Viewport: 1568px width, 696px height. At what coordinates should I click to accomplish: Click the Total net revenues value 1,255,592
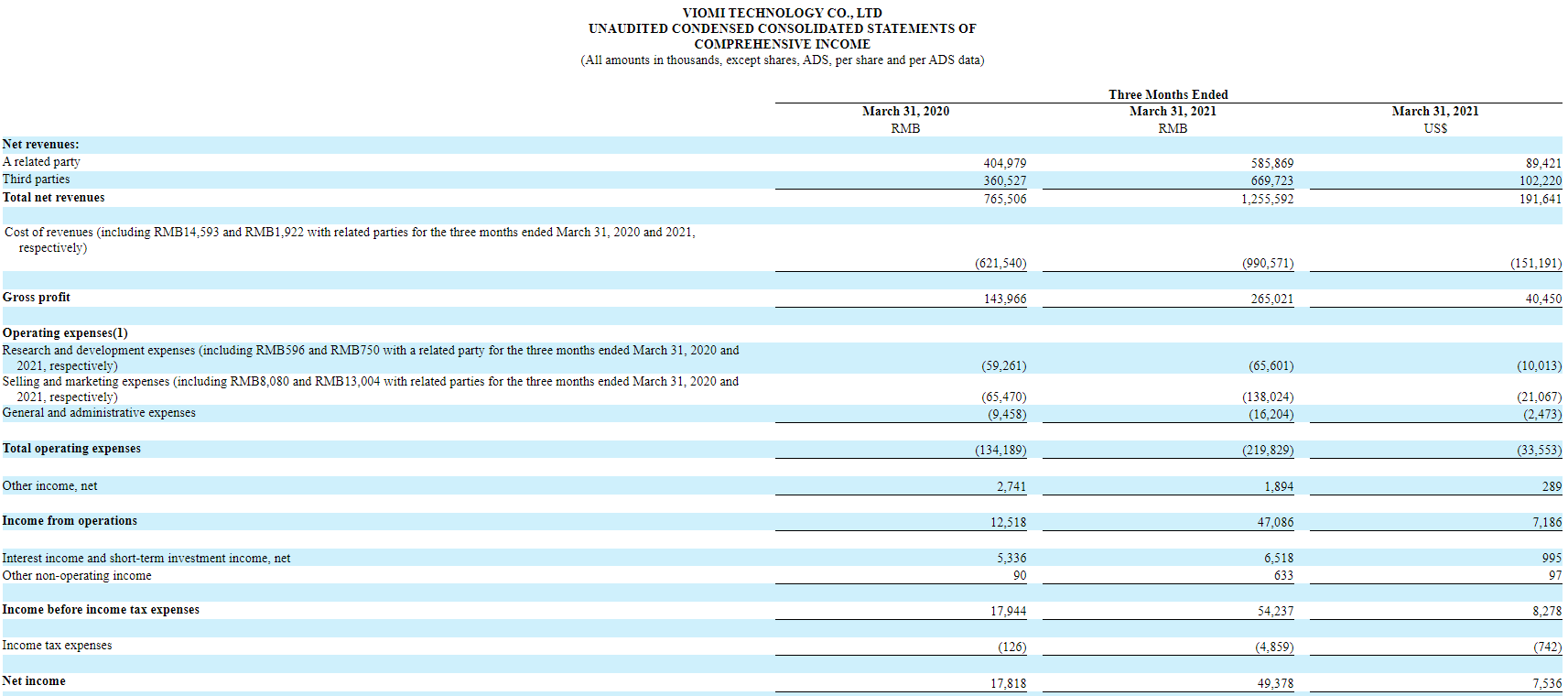pos(1267,199)
